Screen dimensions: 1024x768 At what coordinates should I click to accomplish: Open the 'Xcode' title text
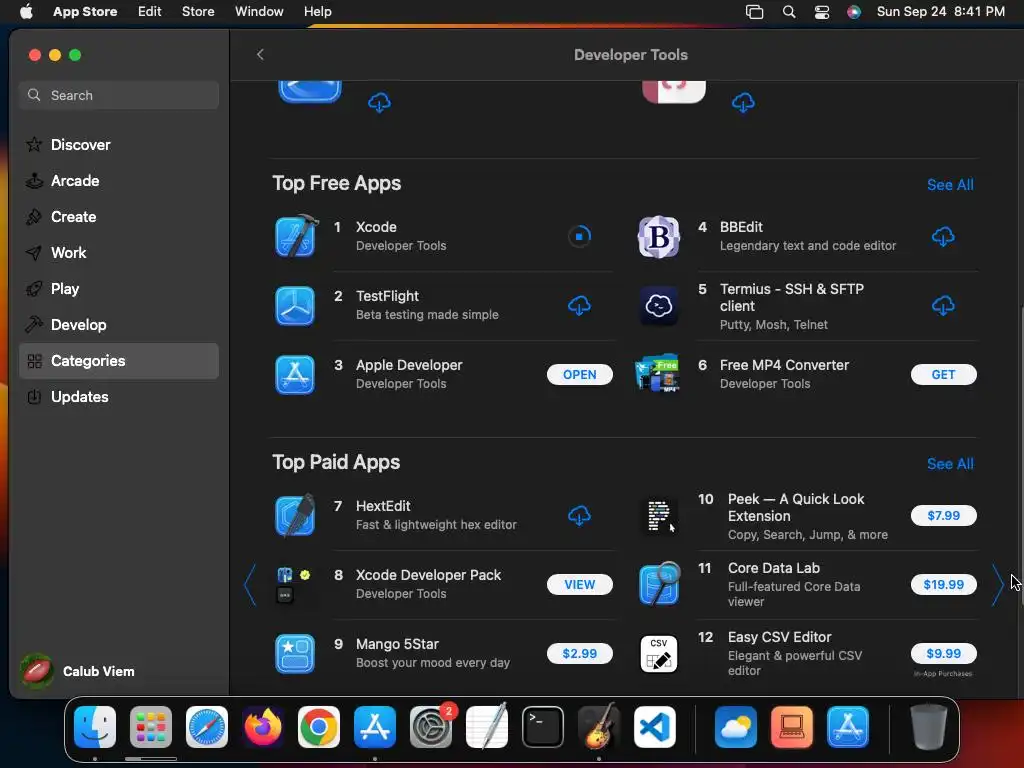tap(376, 227)
